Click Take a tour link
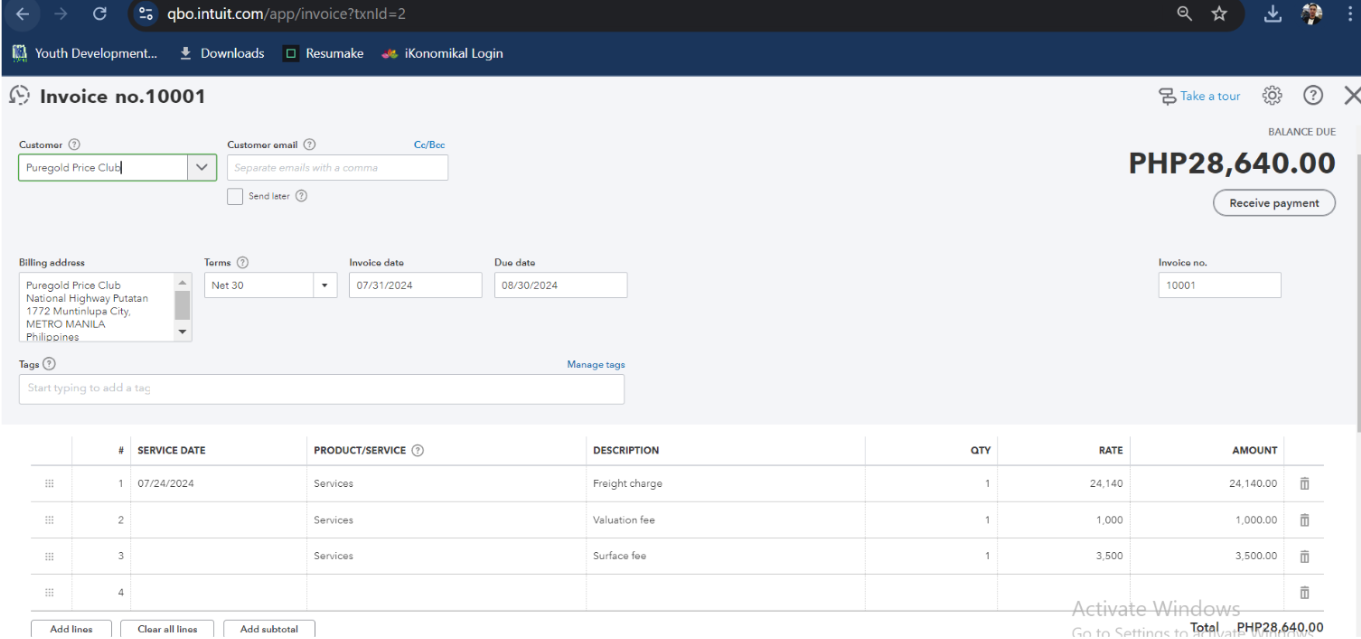 pos(1199,96)
